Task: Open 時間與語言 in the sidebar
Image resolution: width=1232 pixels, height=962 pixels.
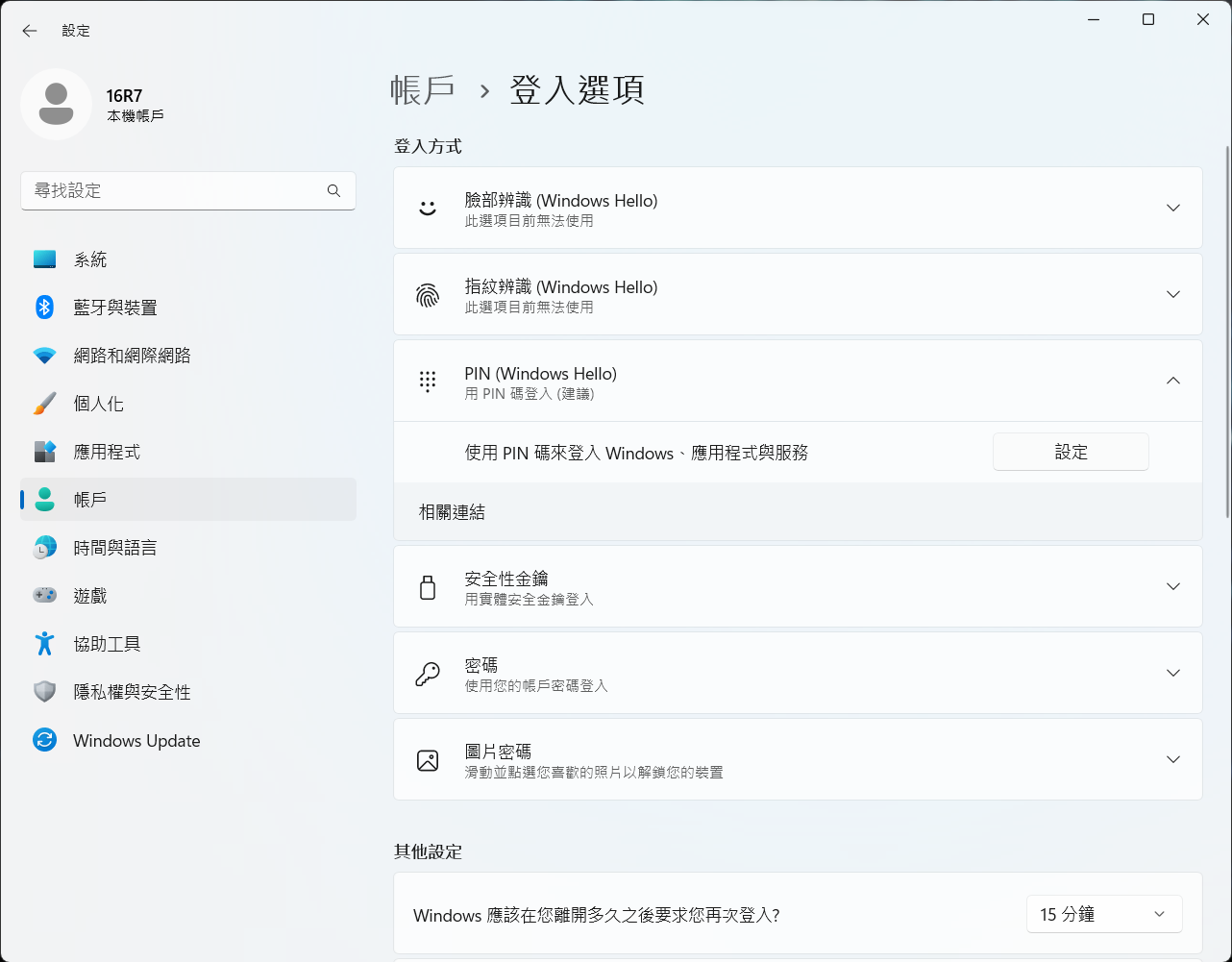Action: (x=115, y=548)
